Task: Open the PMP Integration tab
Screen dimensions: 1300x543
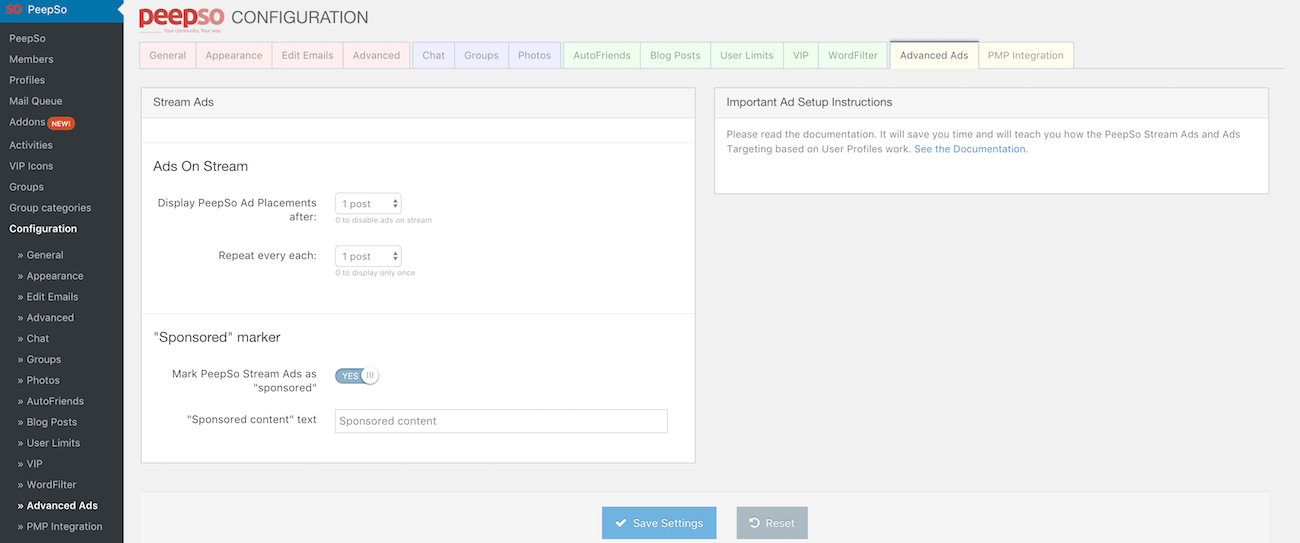Action: click(x=1025, y=55)
